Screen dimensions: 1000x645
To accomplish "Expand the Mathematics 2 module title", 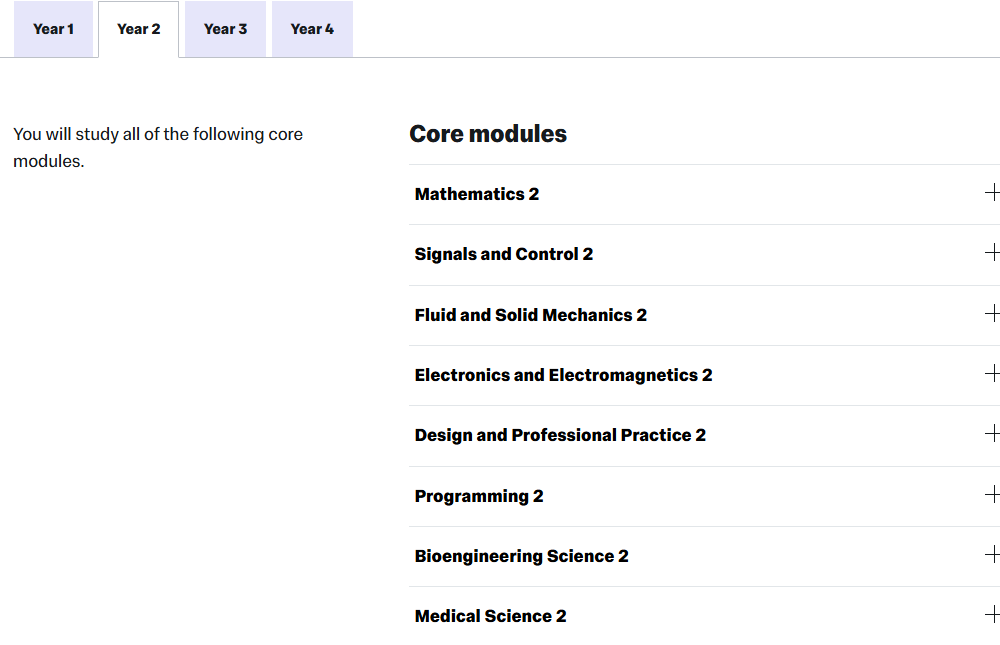I will tap(477, 194).
